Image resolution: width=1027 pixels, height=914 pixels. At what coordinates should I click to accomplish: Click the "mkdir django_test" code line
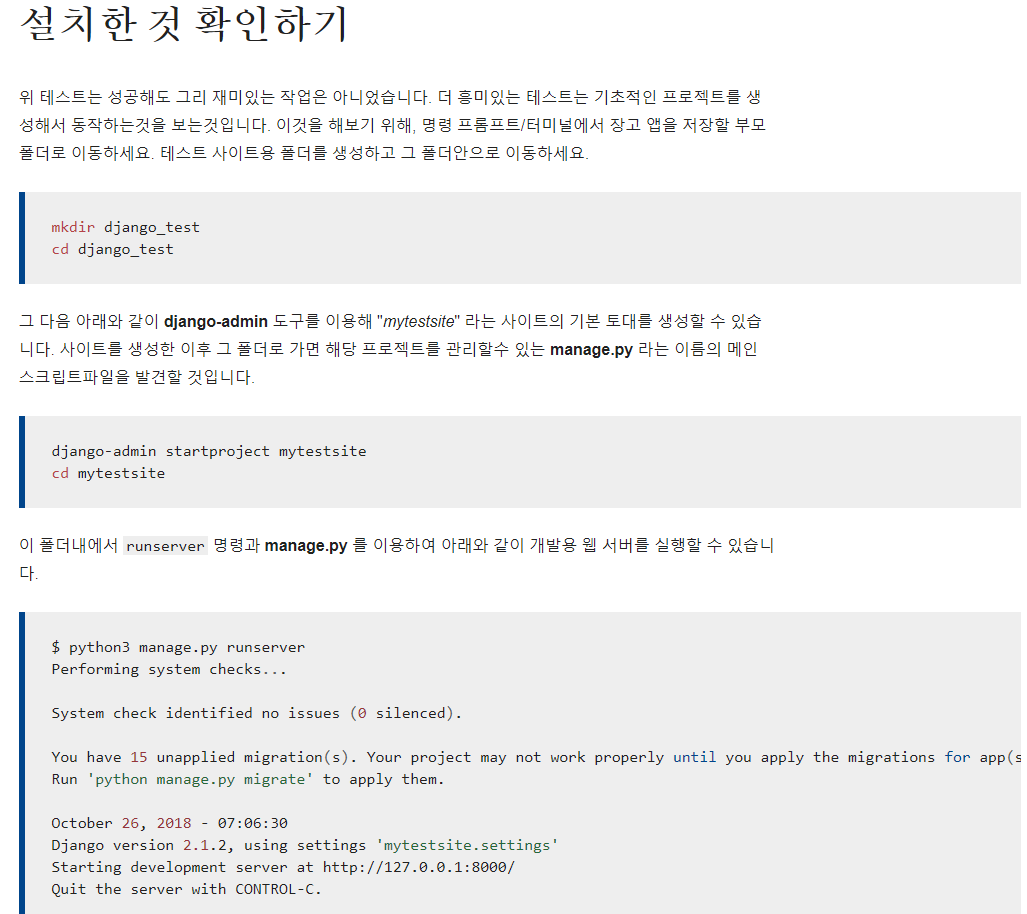[x=125, y=227]
